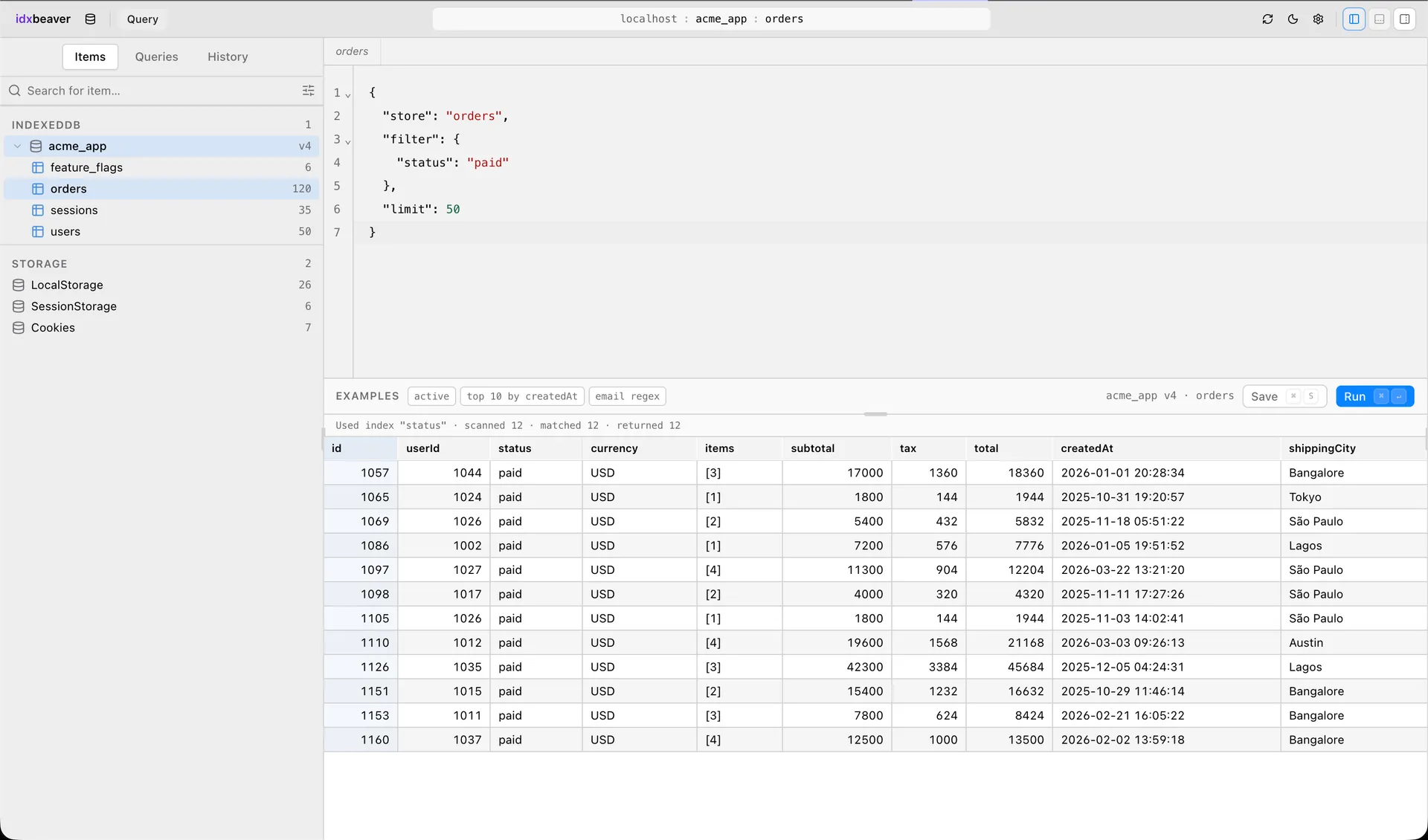Run the query

click(x=1374, y=396)
